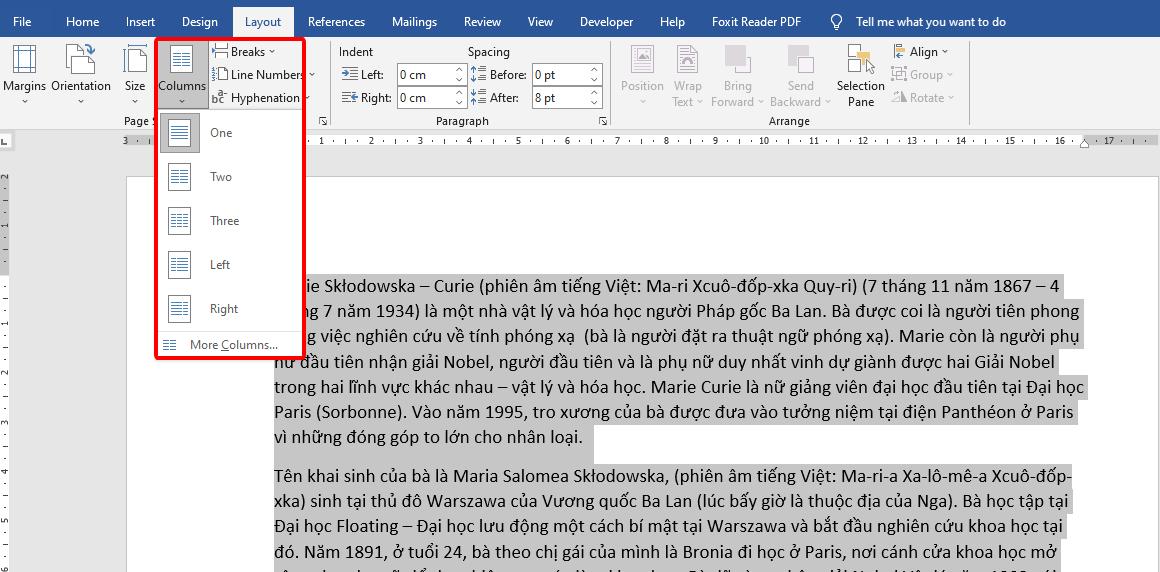Viewport: 1160px width, 572px height.
Task: Expand the Send Backward arrow
Action: pos(826,102)
